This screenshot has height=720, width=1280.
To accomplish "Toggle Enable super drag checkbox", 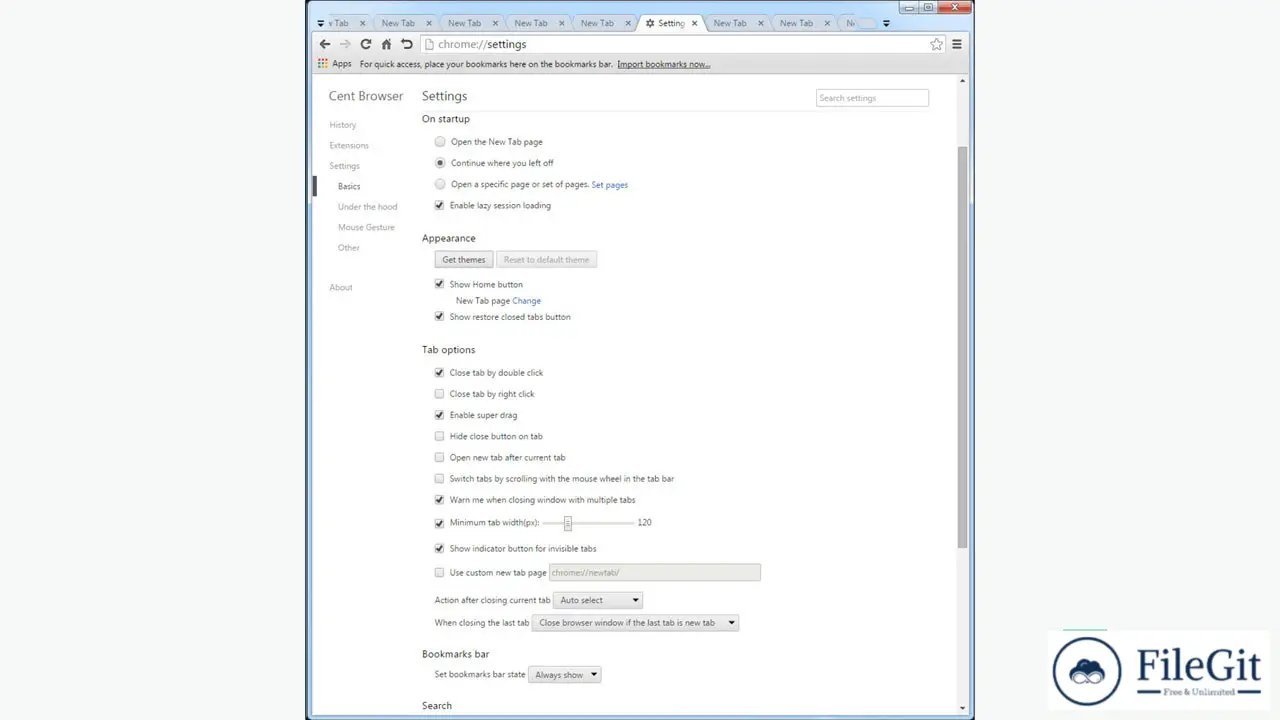I will [x=439, y=415].
